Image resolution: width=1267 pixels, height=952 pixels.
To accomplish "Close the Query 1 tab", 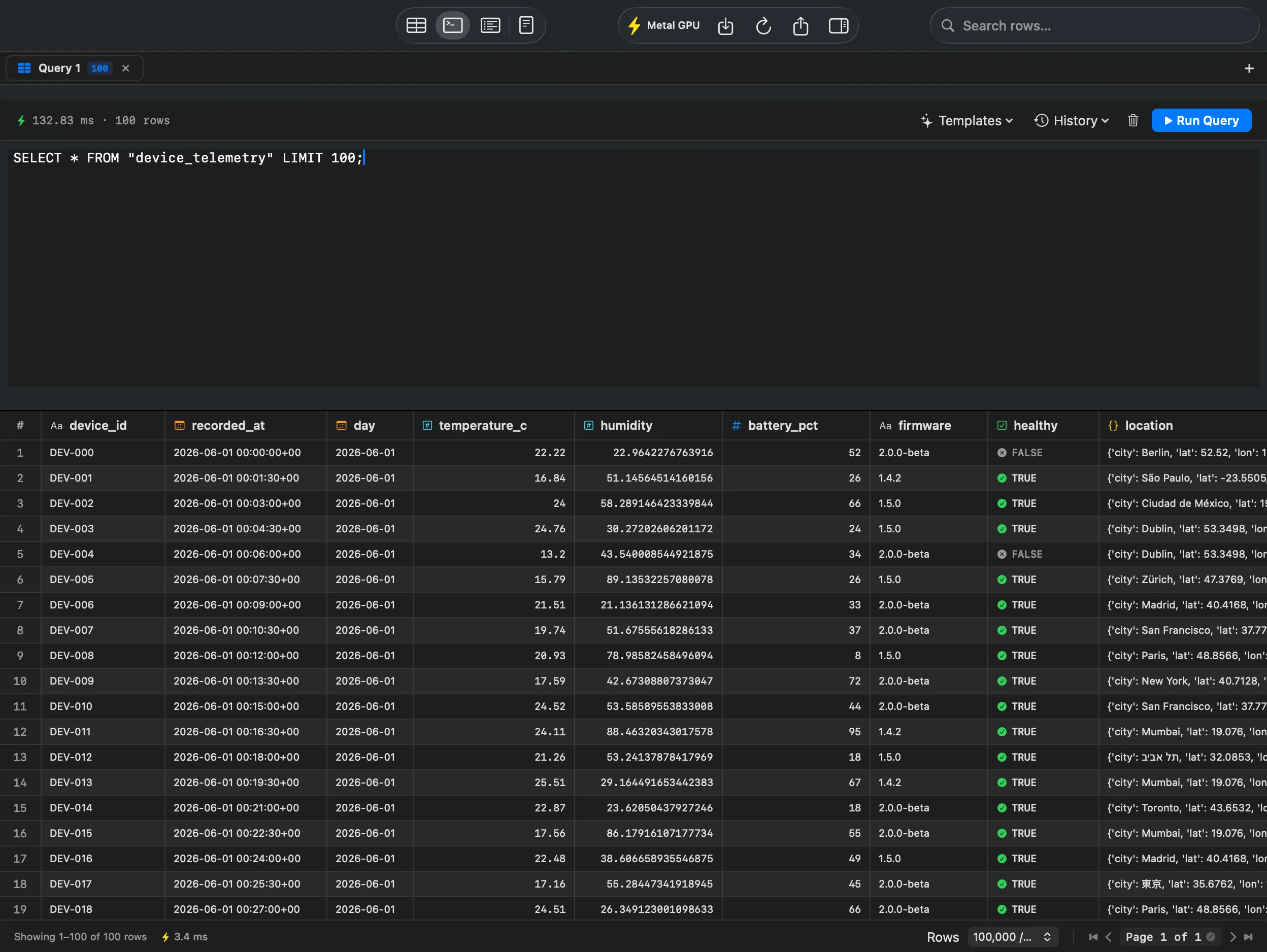I will coord(125,68).
